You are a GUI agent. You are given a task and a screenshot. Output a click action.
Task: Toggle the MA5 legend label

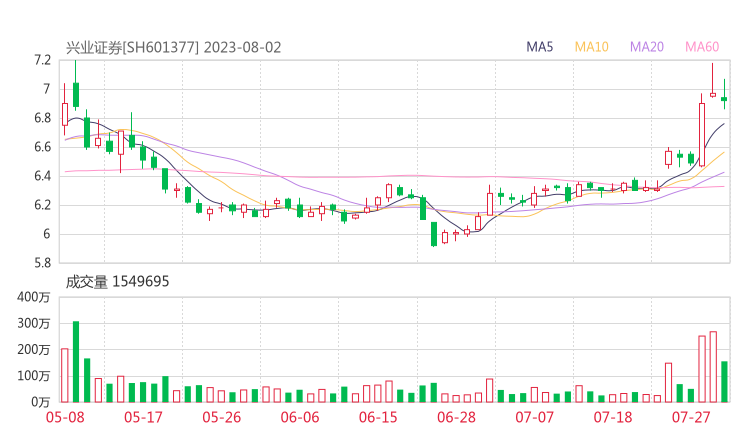(x=539, y=47)
